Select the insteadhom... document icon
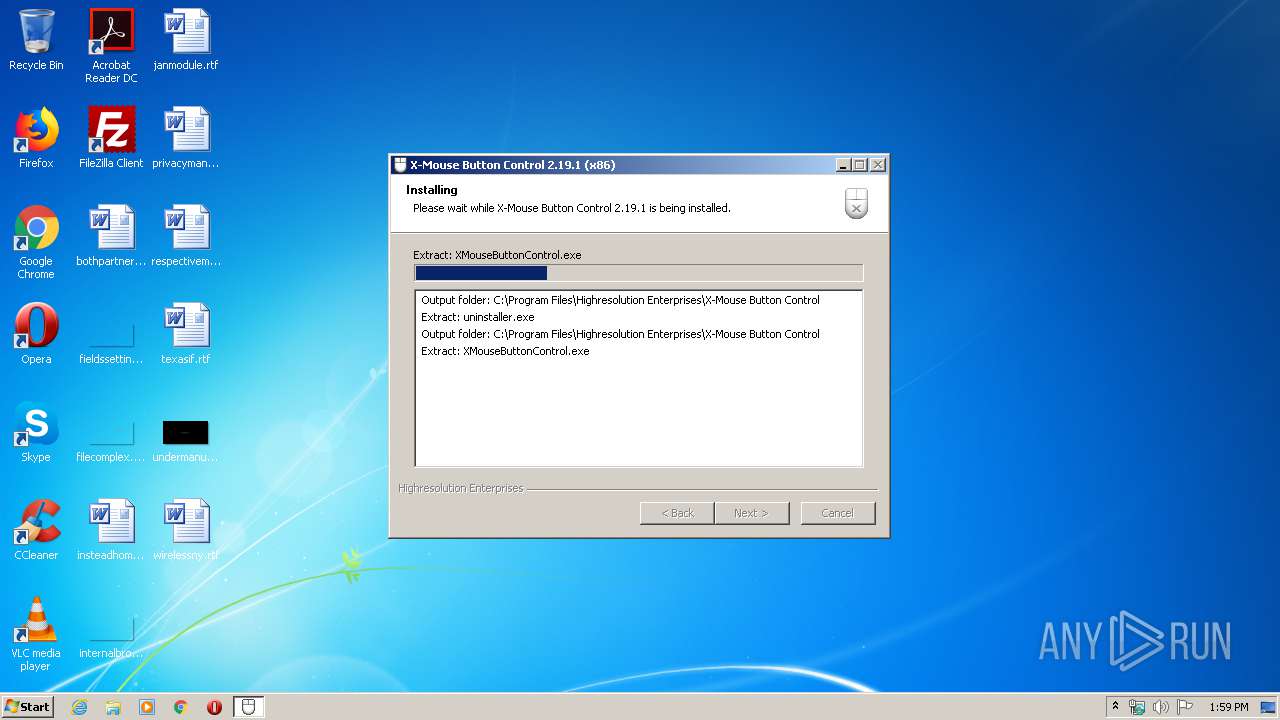The width and height of the screenshot is (1280, 720). pos(111,530)
